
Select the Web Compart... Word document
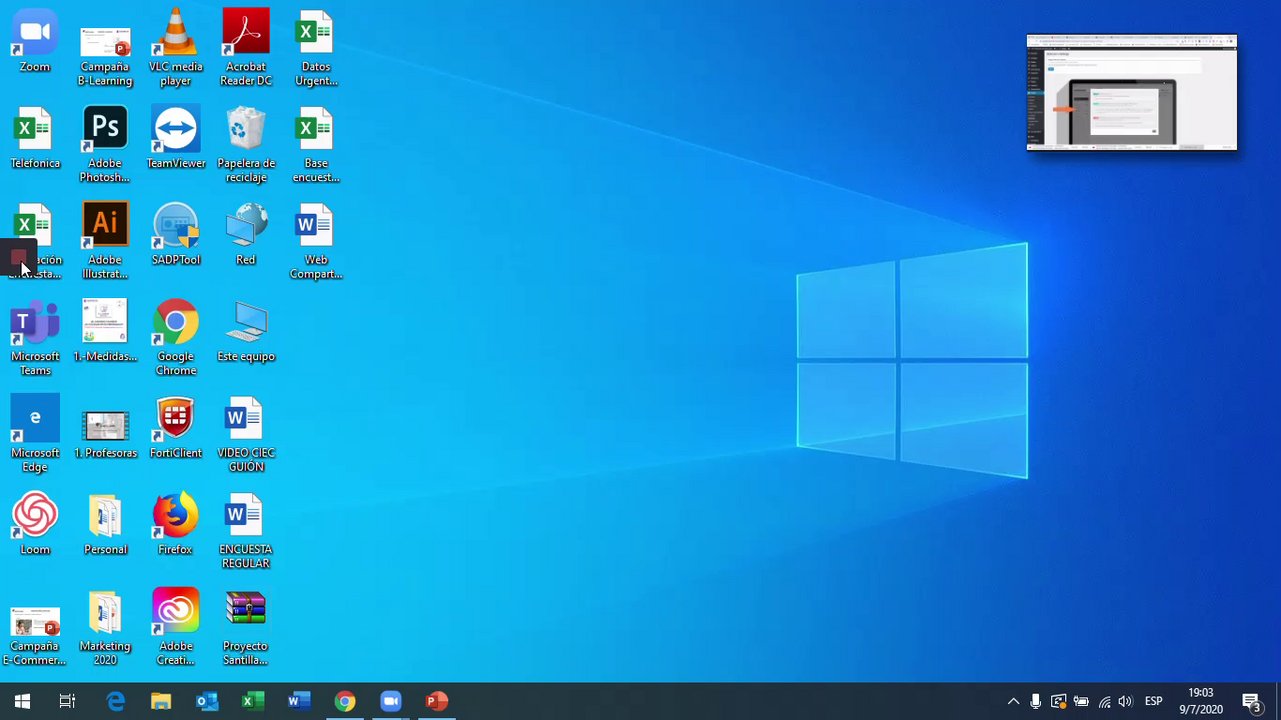[316, 241]
